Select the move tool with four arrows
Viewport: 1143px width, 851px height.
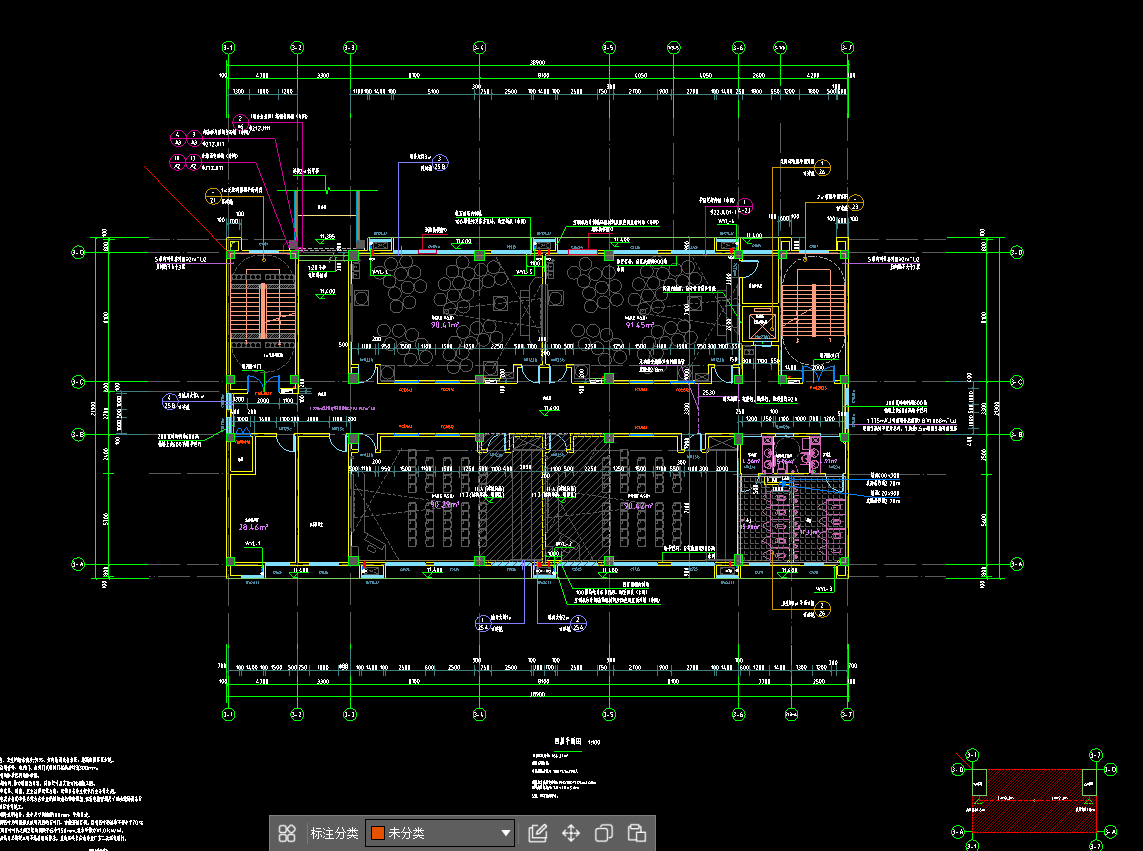pos(571,833)
